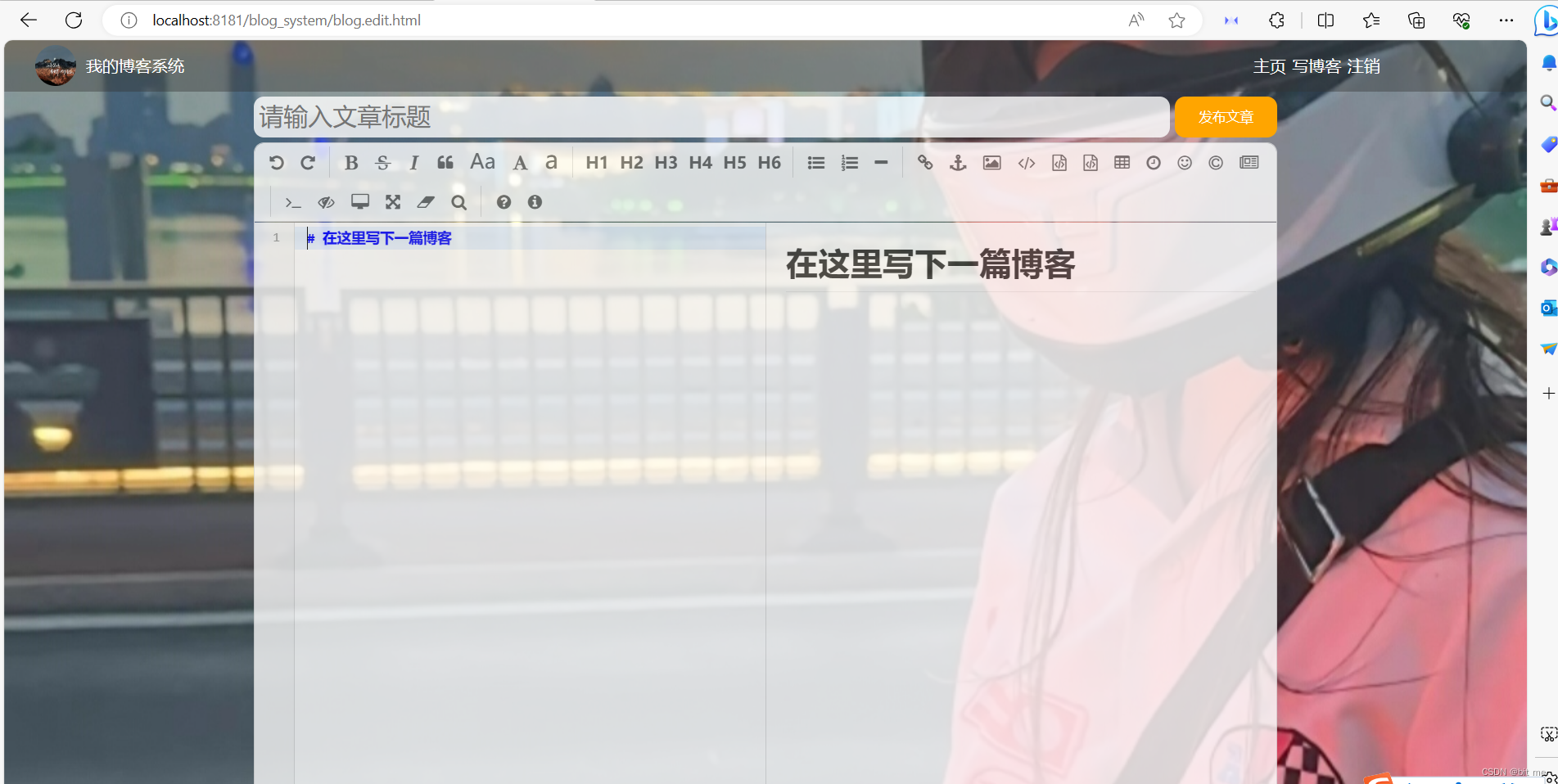Open browser extensions puzzle icon

1276,20
